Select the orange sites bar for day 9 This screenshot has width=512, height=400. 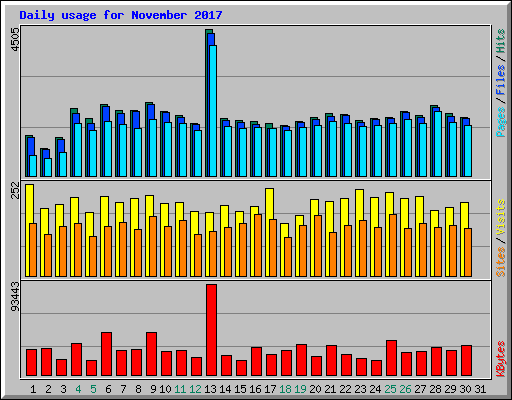pyautogui.click(x=153, y=246)
